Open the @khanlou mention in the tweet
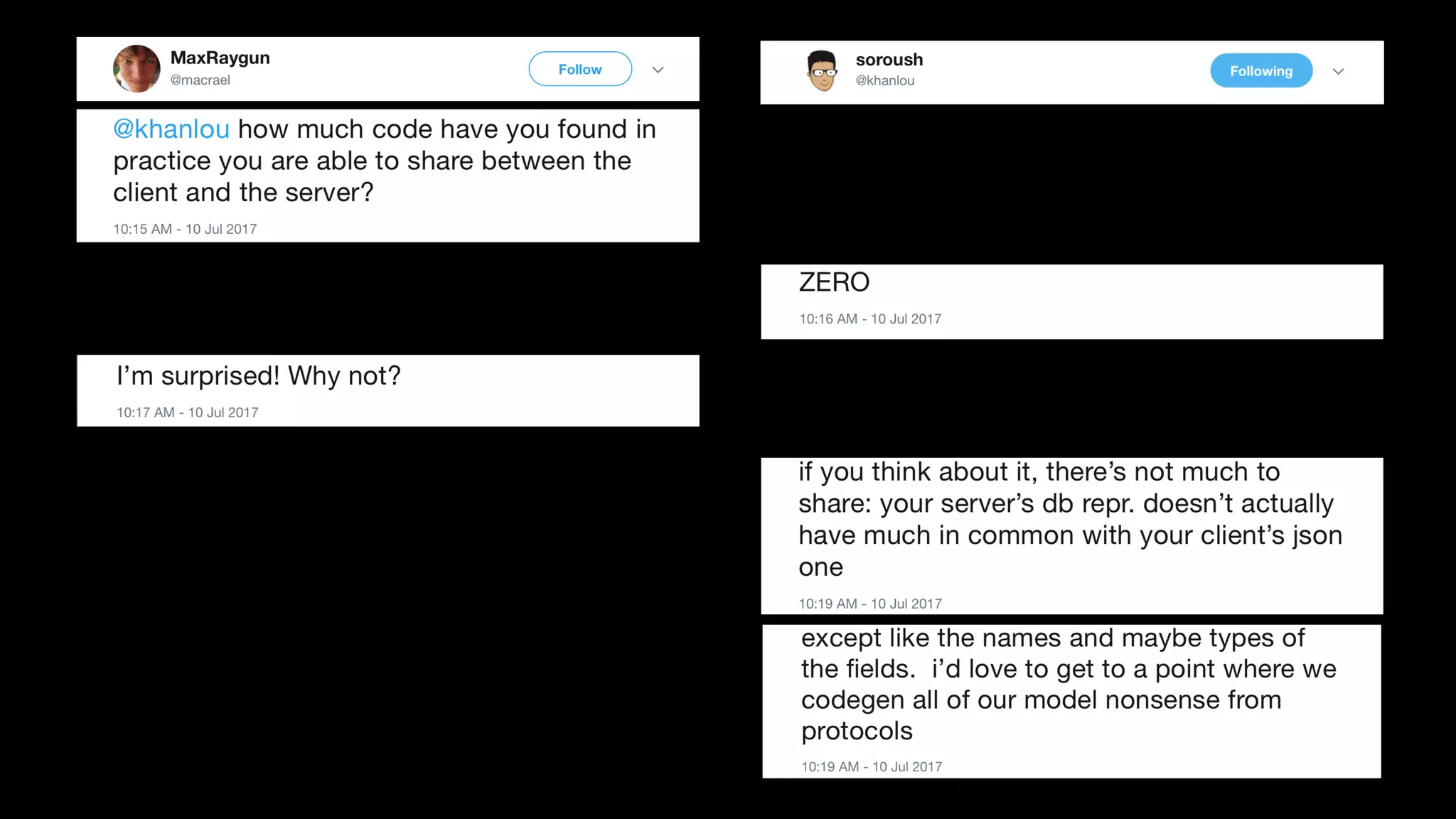The height and width of the screenshot is (819, 1456). pyautogui.click(x=171, y=129)
